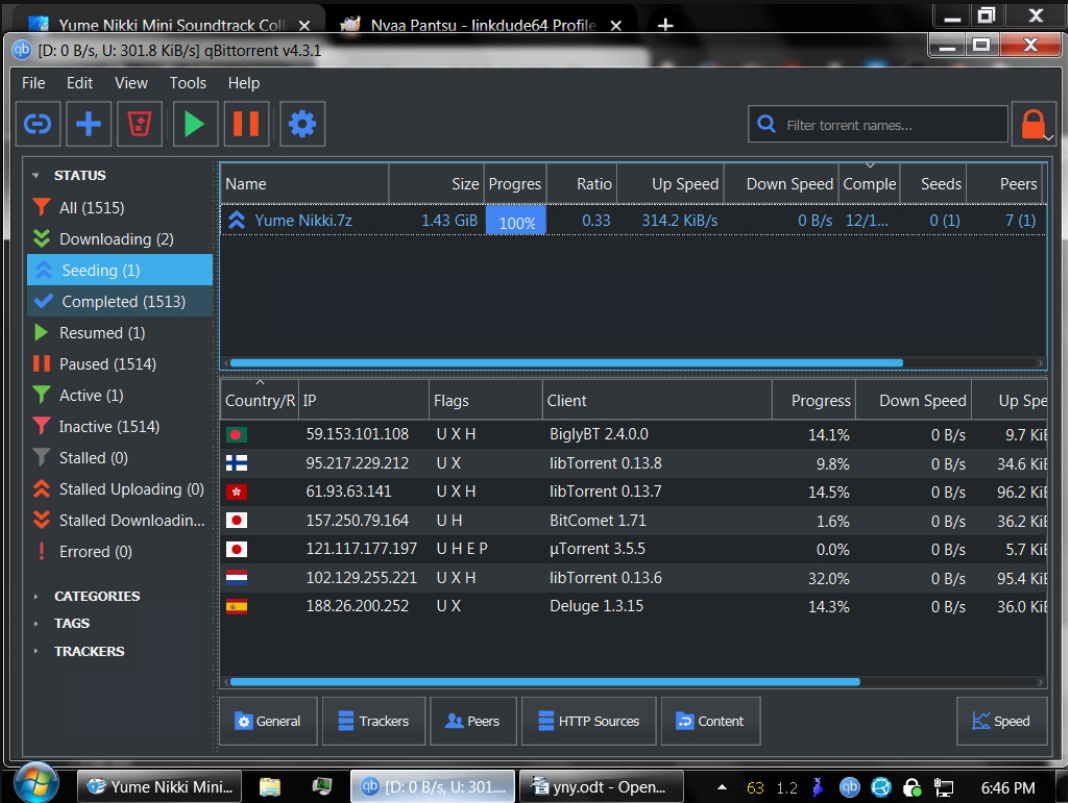1068x803 pixels.
Task: Open the Speed graph tab
Action: coord(1001,721)
